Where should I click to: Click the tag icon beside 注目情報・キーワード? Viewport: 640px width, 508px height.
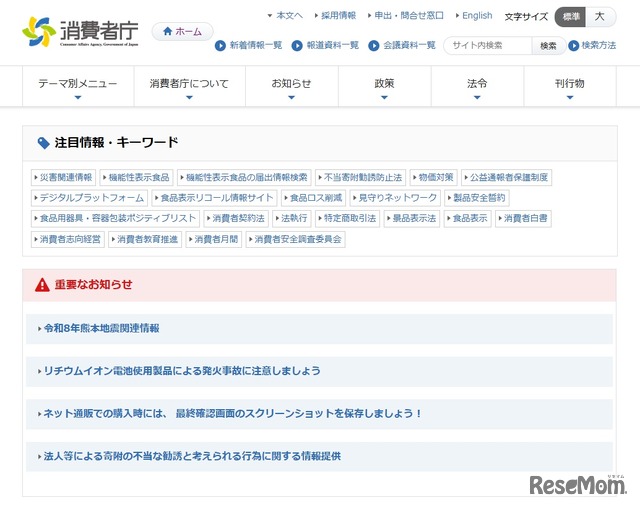pyautogui.click(x=43, y=143)
